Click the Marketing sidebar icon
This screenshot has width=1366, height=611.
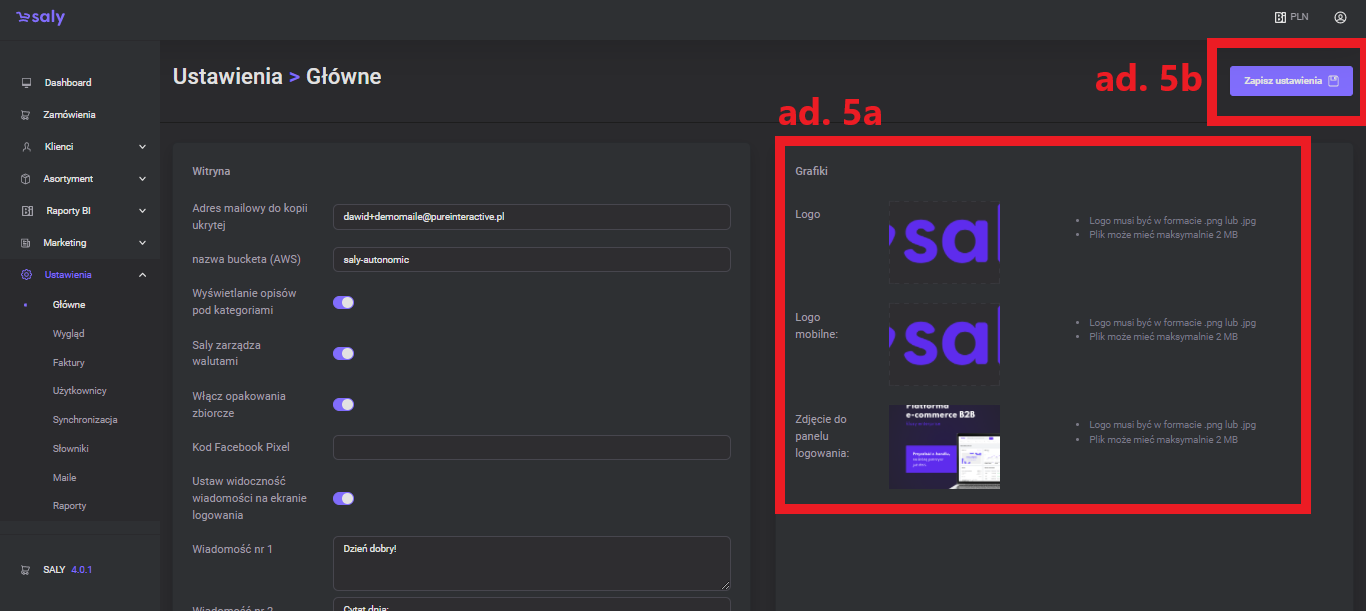(x=26, y=243)
